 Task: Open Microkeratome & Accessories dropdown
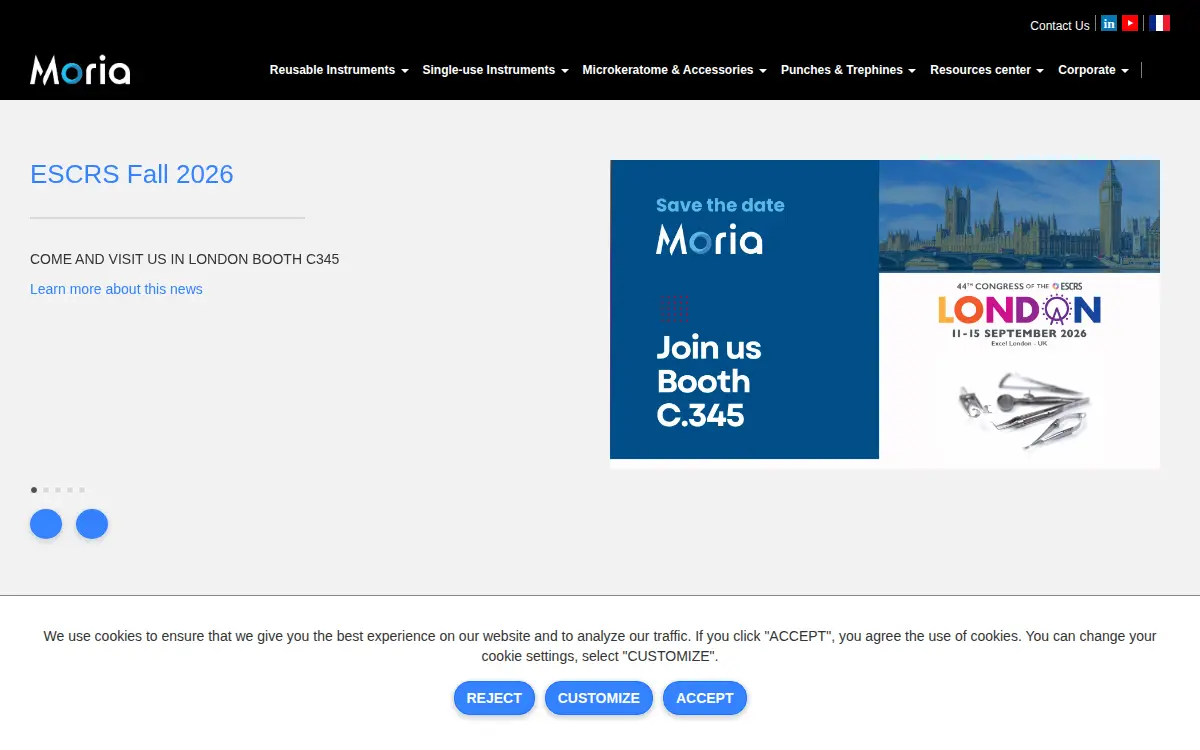(x=675, y=70)
